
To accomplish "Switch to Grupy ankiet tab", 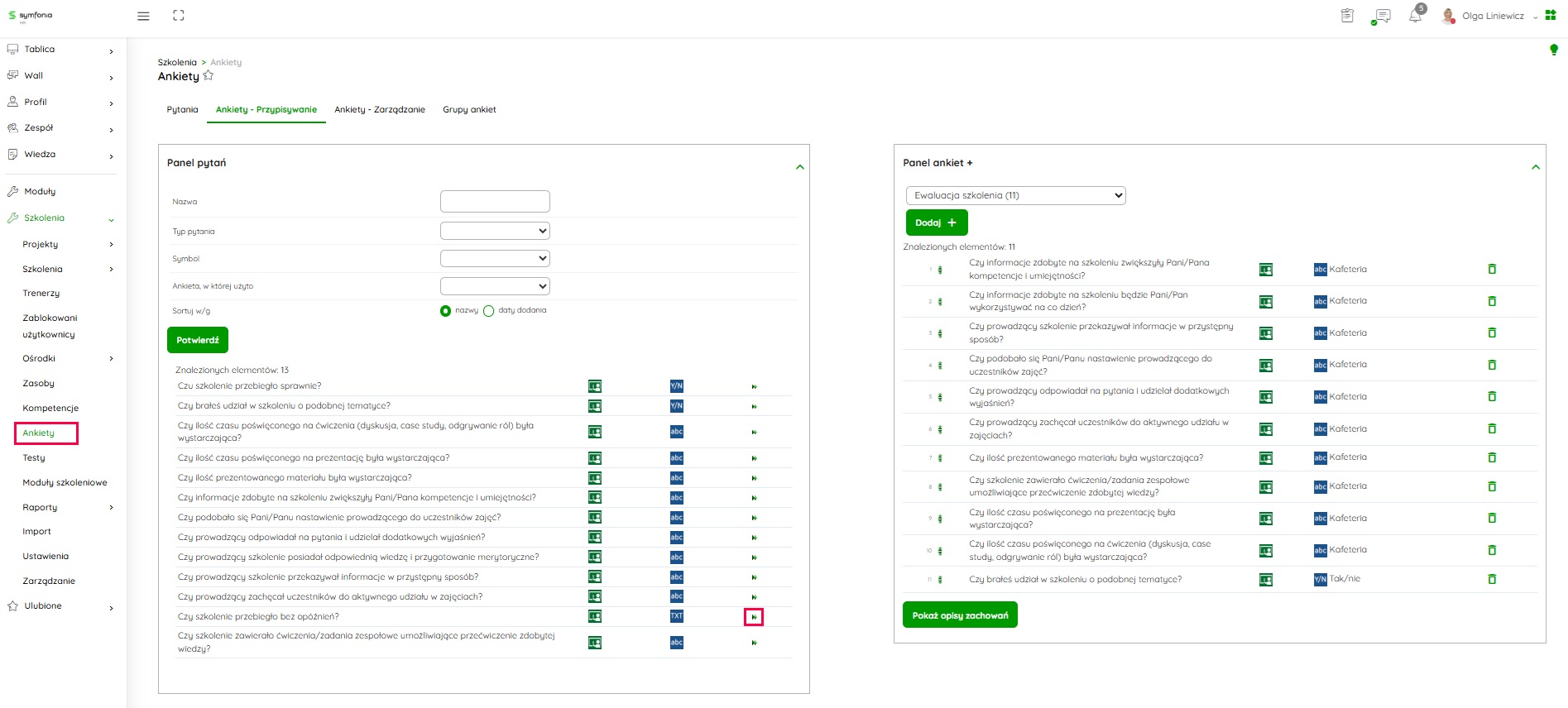I will 469,110.
